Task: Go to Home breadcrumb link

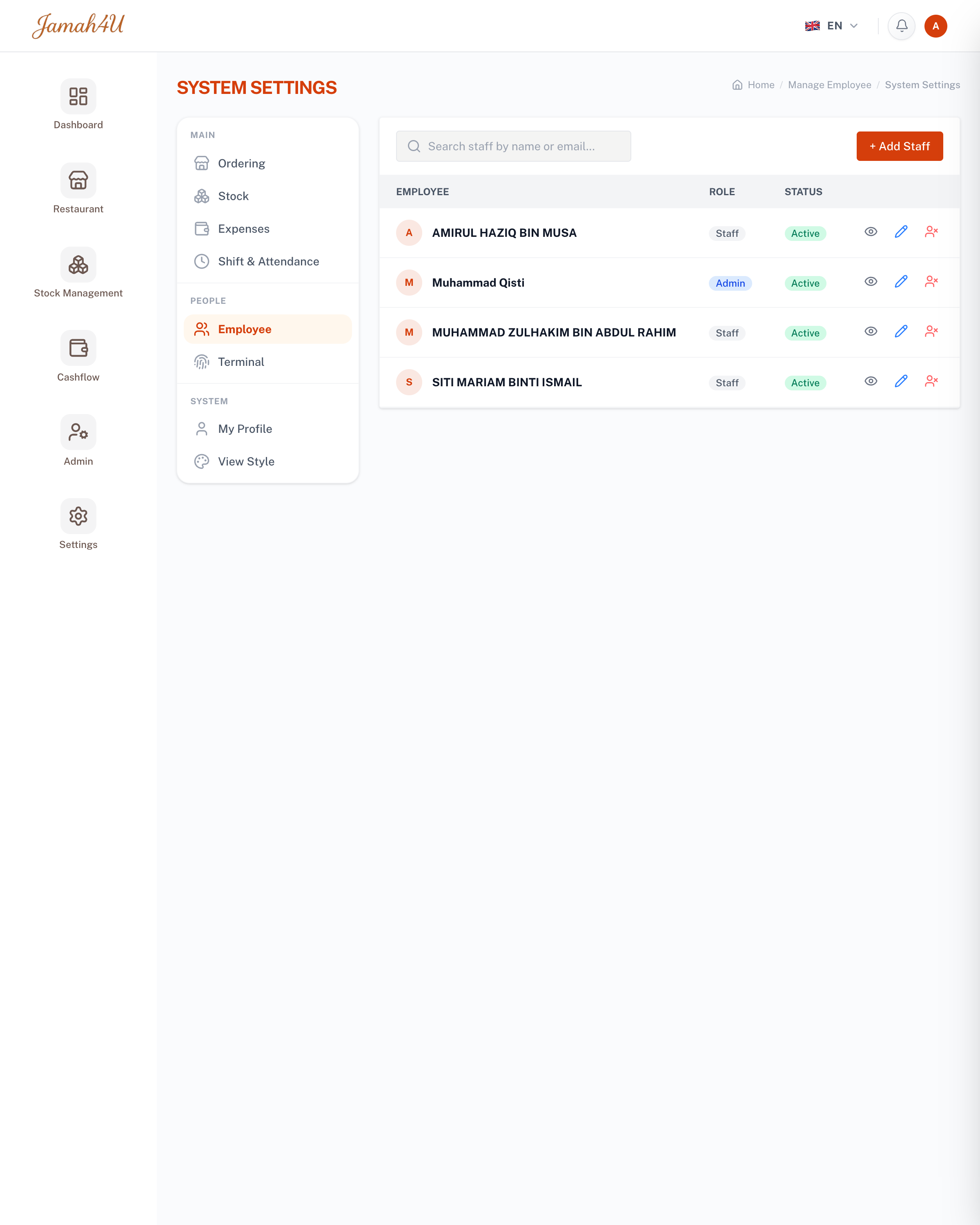Action: coord(753,85)
